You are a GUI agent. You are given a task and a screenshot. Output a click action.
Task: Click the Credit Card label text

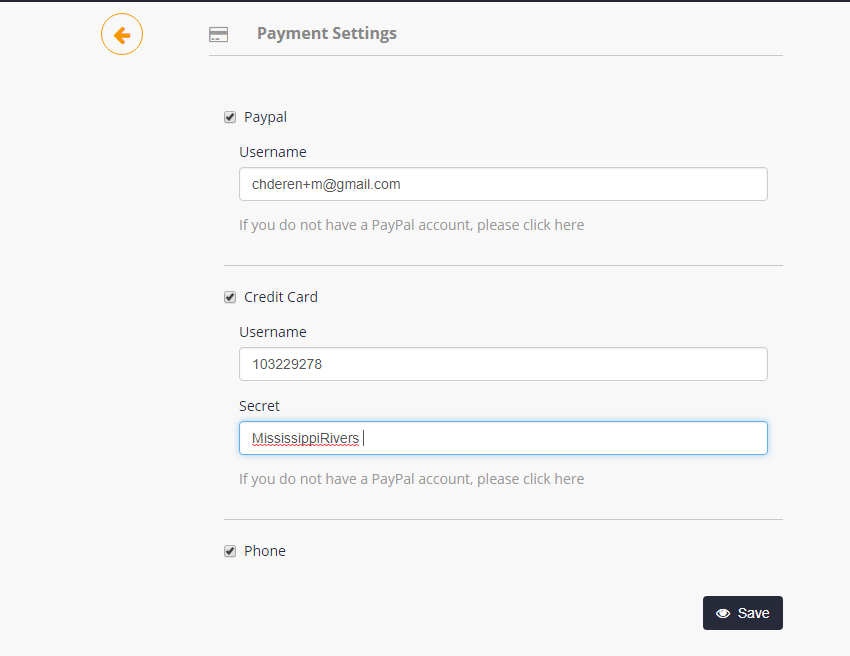tap(281, 297)
